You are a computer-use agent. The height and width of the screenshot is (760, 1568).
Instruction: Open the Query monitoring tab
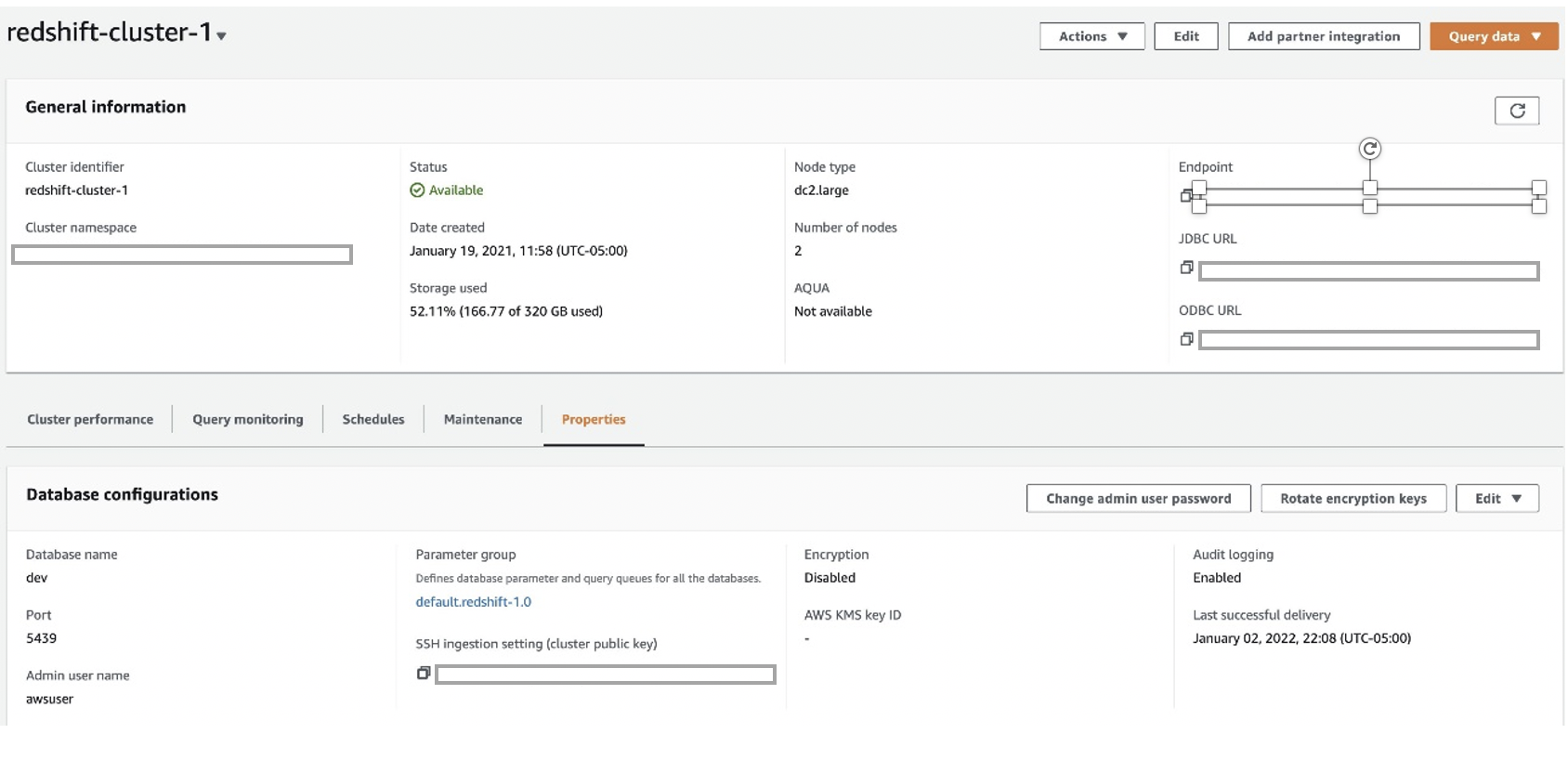pyautogui.click(x=248, y=419)
